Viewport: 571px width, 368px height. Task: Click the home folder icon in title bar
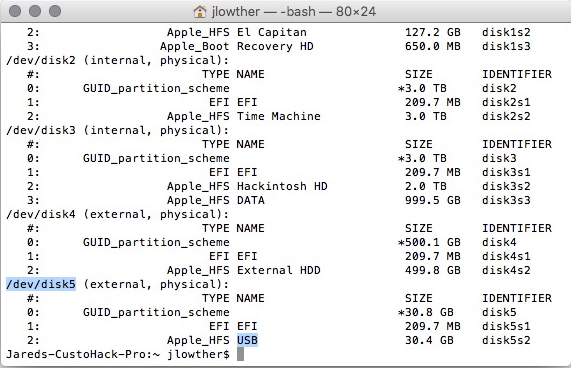200,12
